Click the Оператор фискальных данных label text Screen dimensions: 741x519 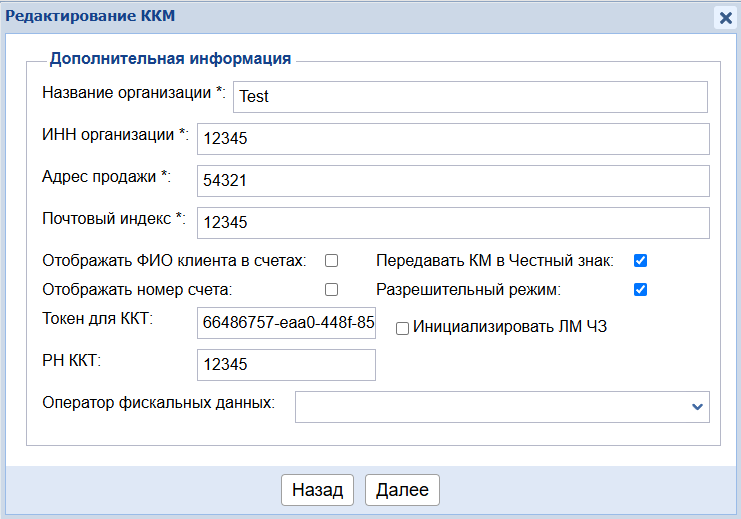[158, 403]
